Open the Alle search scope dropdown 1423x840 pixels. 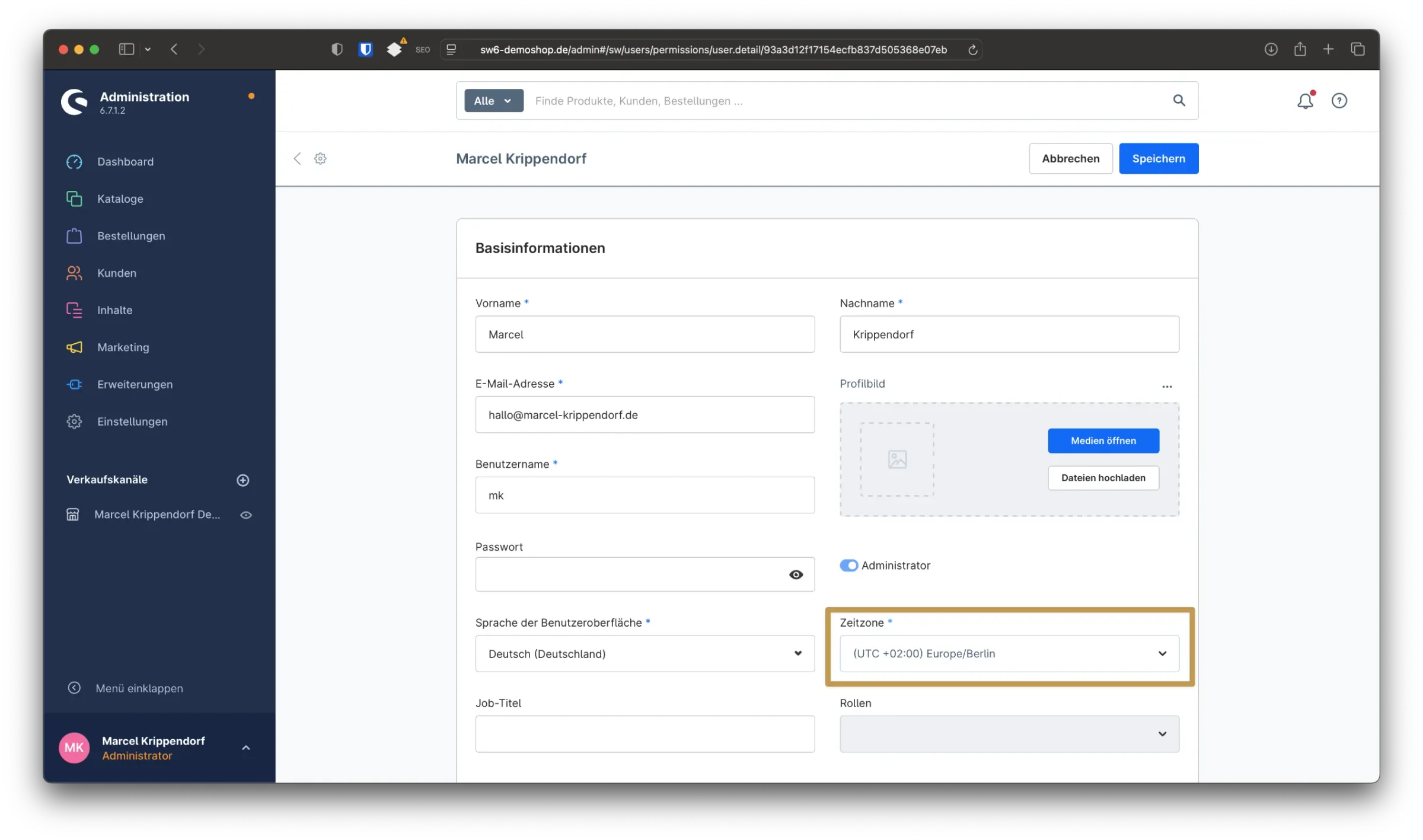coord(493,100)
